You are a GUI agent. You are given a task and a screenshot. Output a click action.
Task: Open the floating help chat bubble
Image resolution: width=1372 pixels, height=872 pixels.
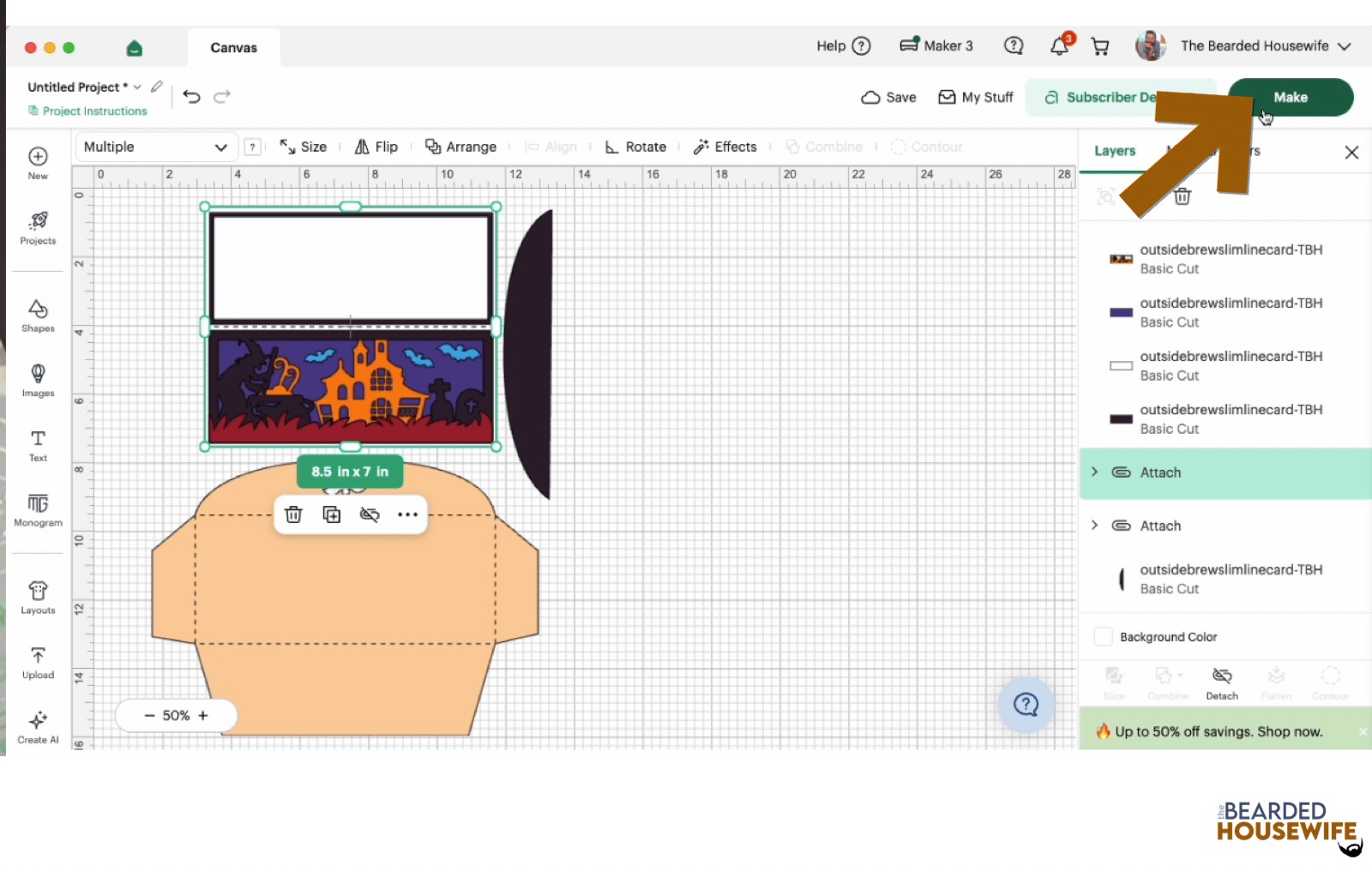pyautogui.click(x=1026, y=705)
